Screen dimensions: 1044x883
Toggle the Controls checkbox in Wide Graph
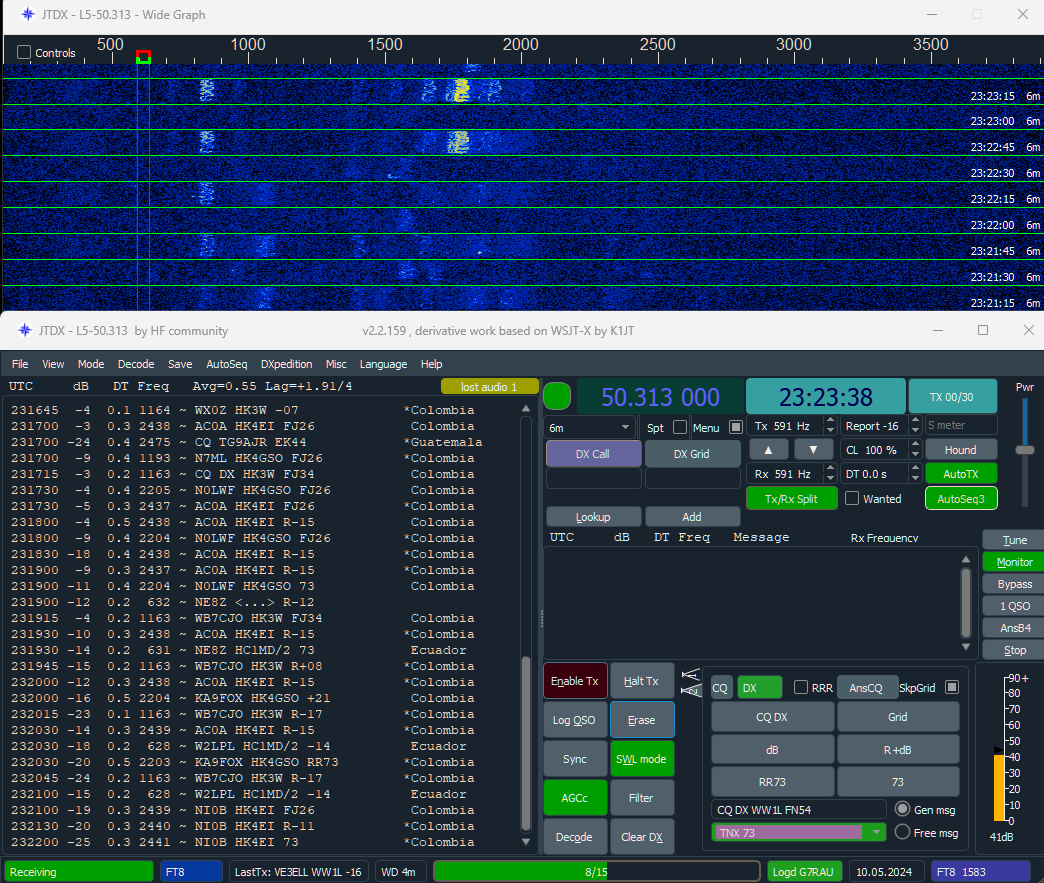24,52
